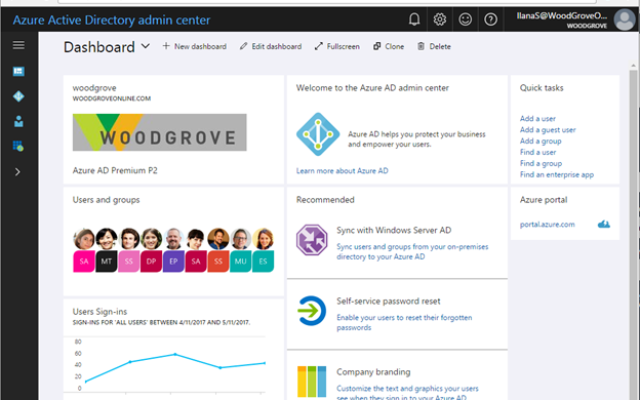Click the dashboard vertical scrollbar

click(x=633, y=233)
